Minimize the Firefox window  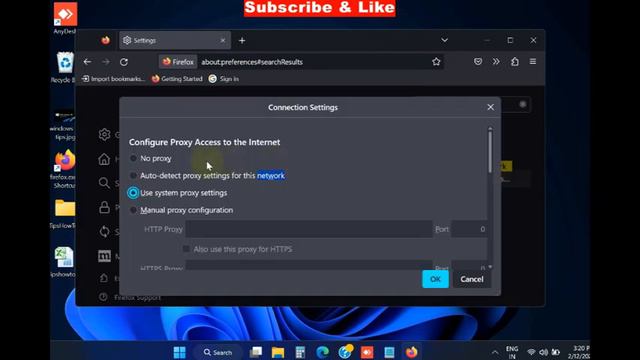coord(487,40)
